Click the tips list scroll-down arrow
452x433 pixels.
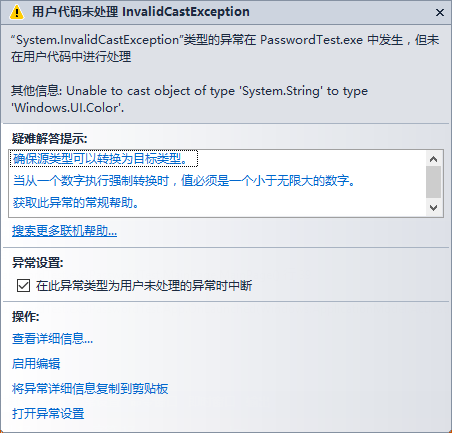pos(433,208)
